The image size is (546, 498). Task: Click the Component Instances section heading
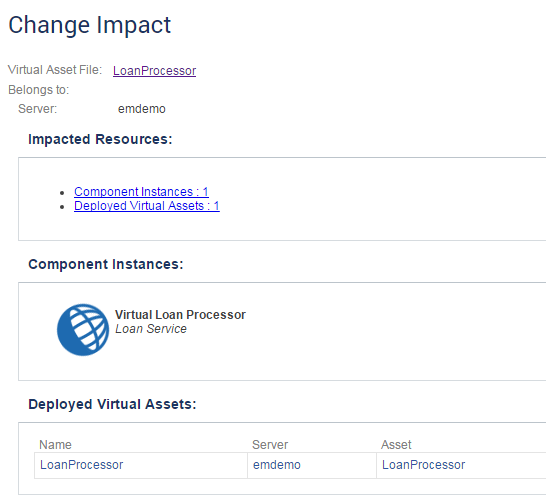point(106,264)
